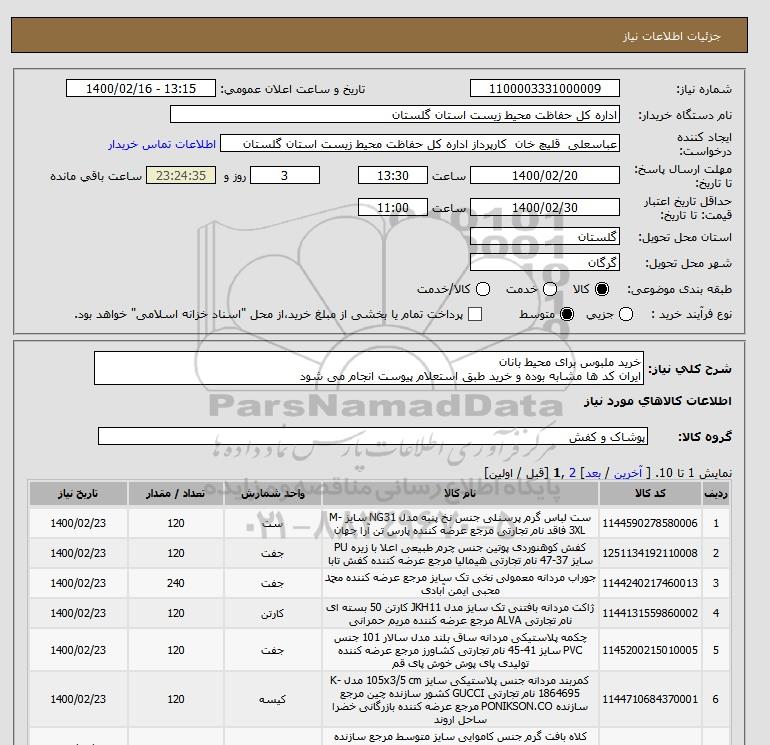770x745 pixels.
Task: Click the جزئیات اطلاعات نیاز page header
Action: [x=671, y=36]
